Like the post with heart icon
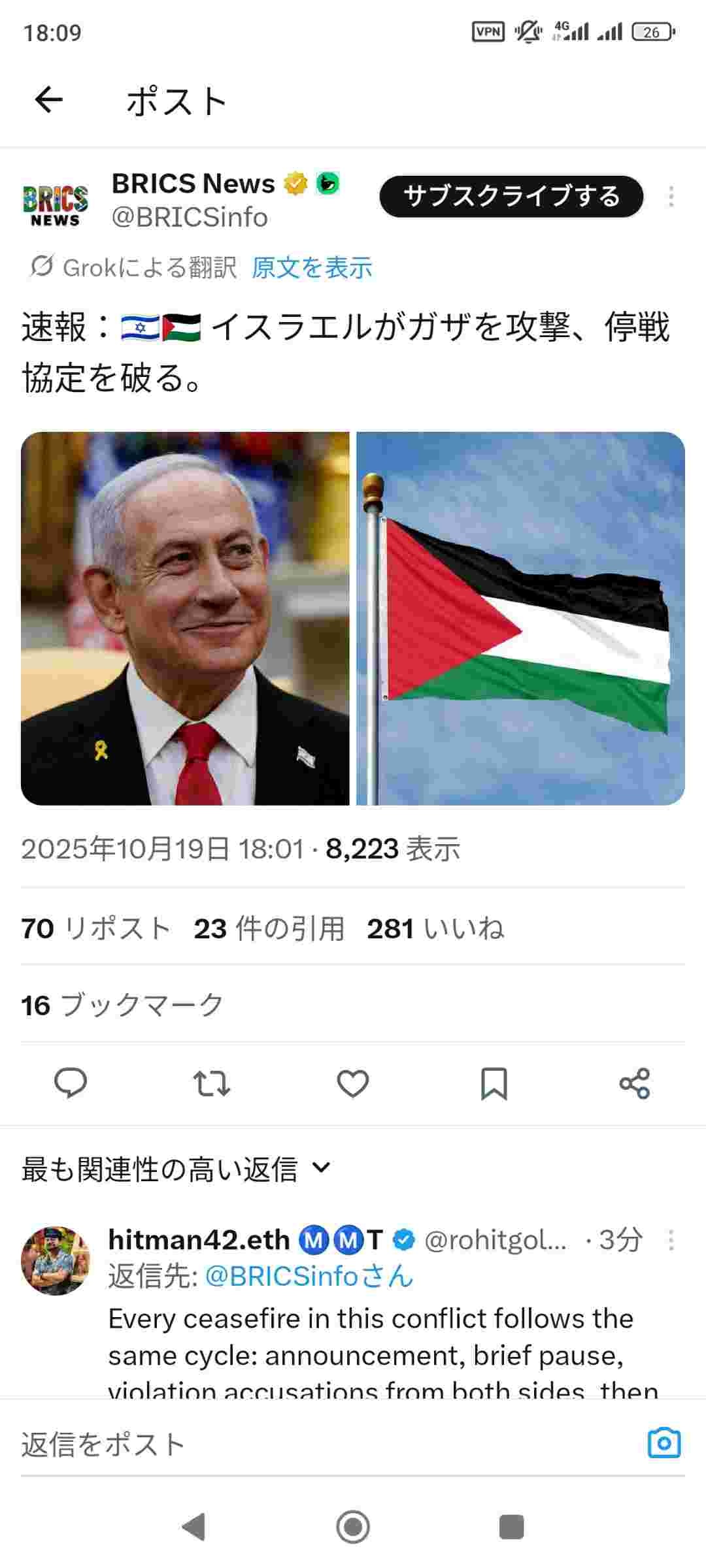Viewport: 706px width, 1568px height. 353,1083
